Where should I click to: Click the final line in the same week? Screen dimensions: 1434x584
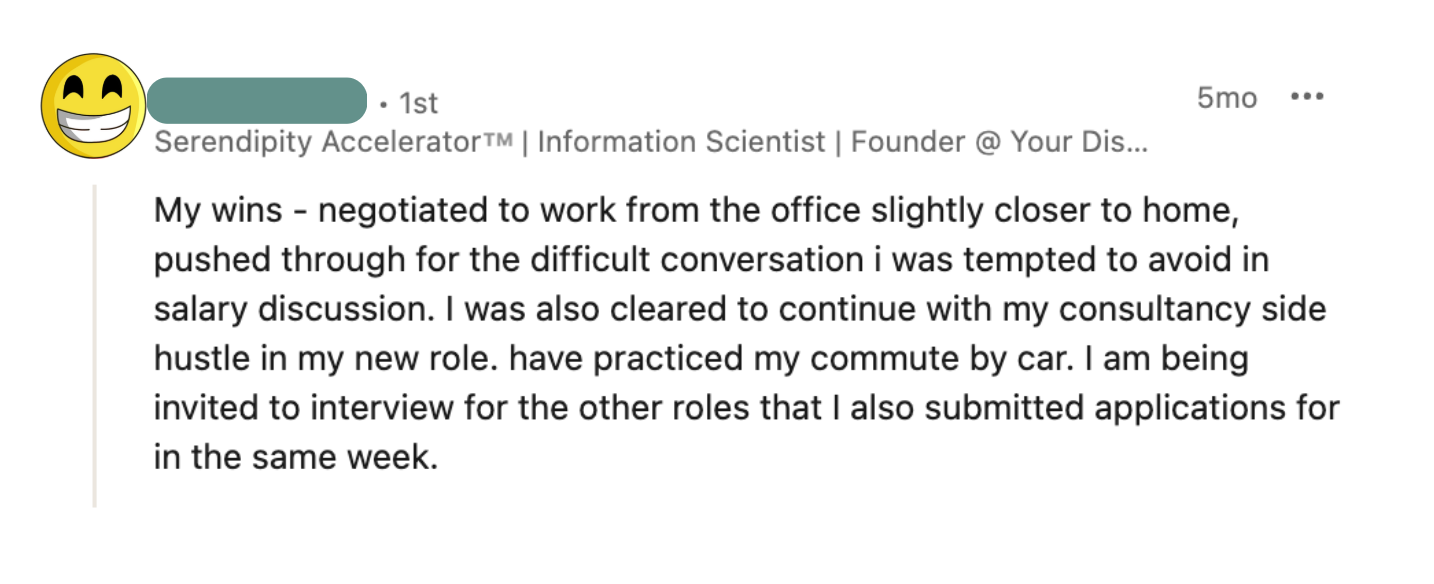pos(296,457)
